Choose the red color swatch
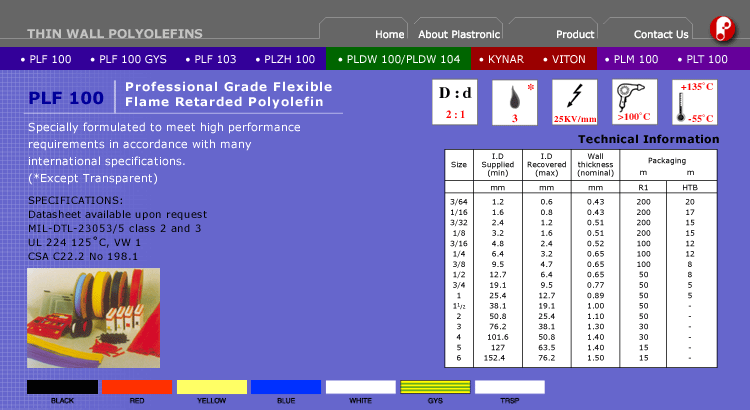This screenshot has height=410, width=750. coord(137,386)
